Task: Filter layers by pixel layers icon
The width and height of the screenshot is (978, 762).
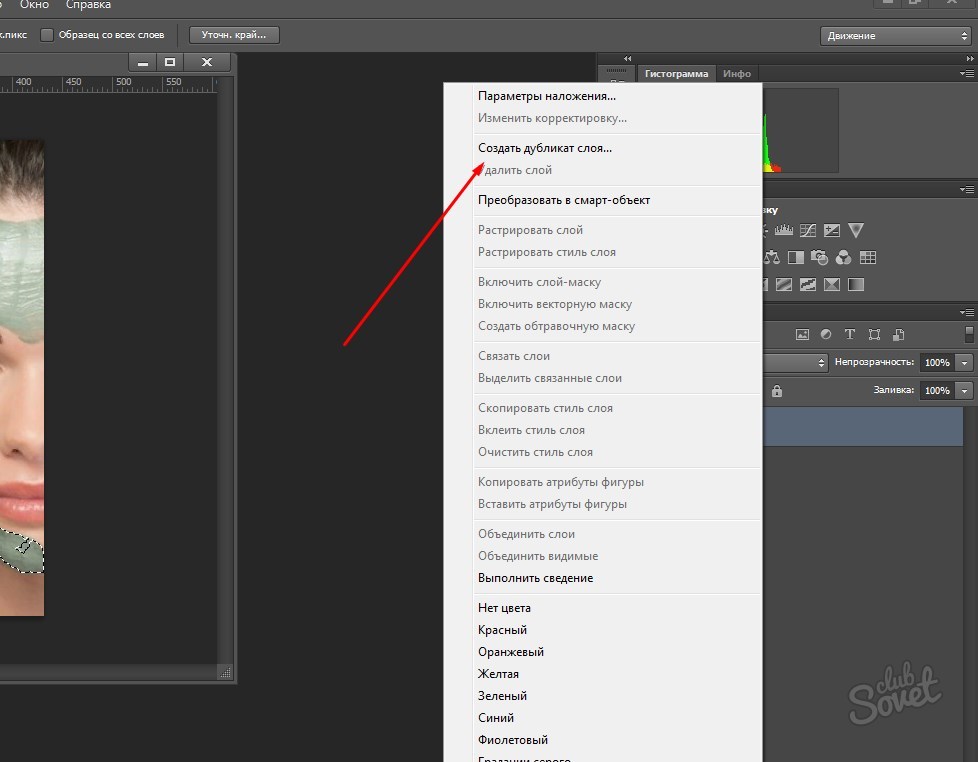Action: [x=801, y=334]
